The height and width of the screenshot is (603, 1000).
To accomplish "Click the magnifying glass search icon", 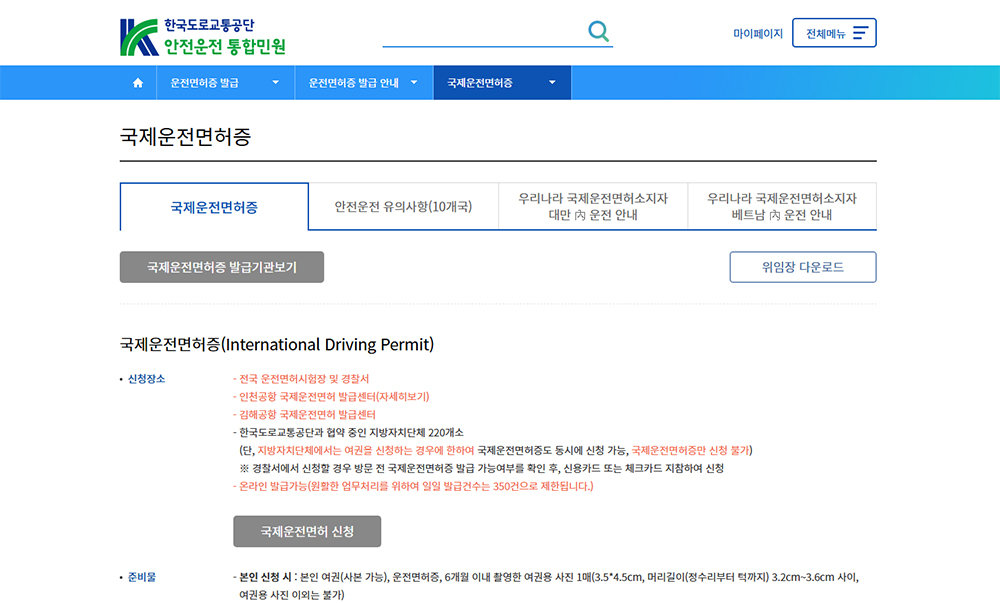I will point(598,32).
